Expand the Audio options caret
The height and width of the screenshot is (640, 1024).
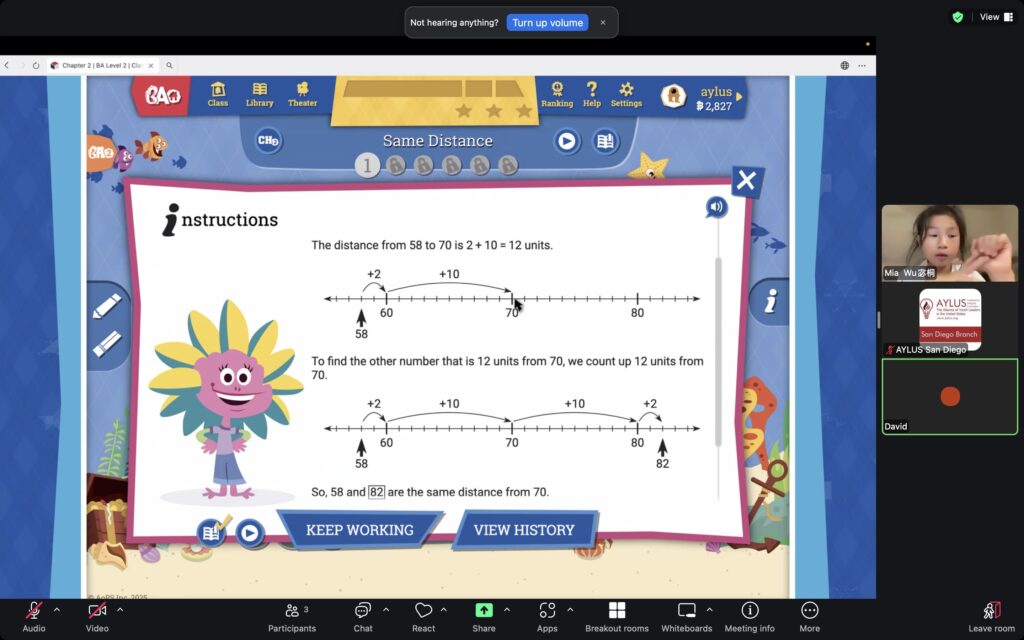click(x=56, y=609)
